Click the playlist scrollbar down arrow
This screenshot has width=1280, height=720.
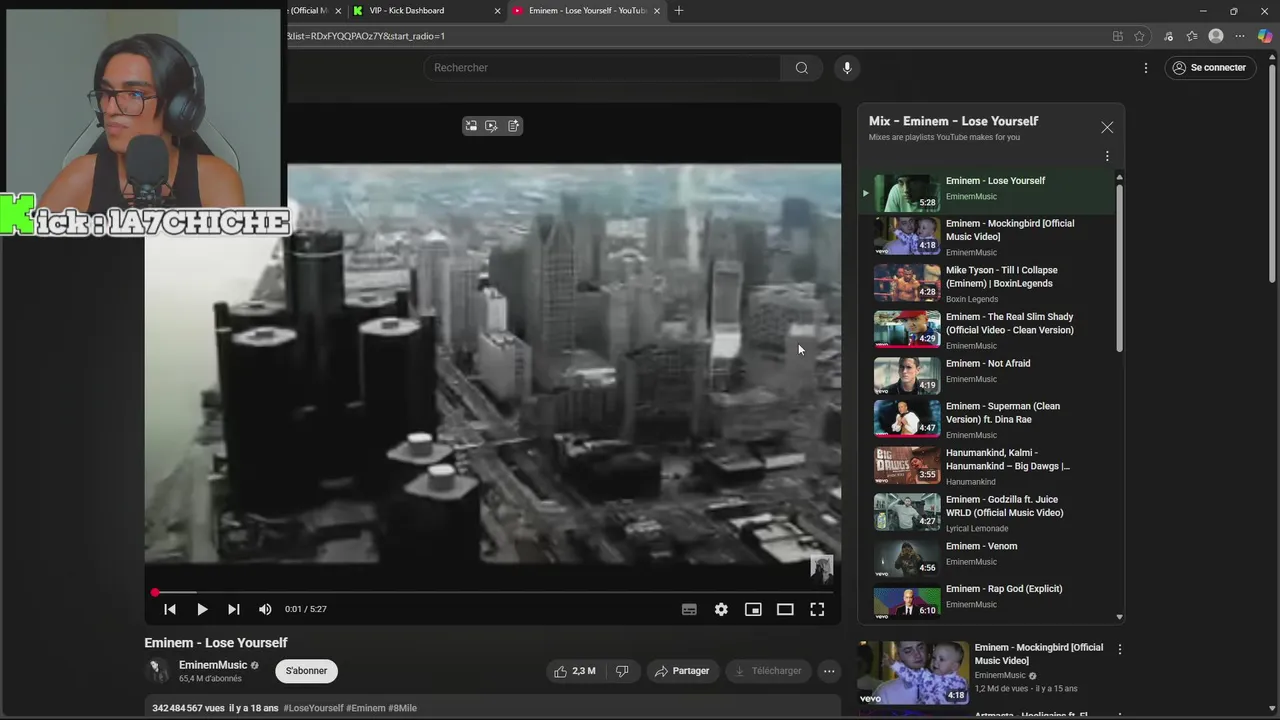click(1119, 617)
